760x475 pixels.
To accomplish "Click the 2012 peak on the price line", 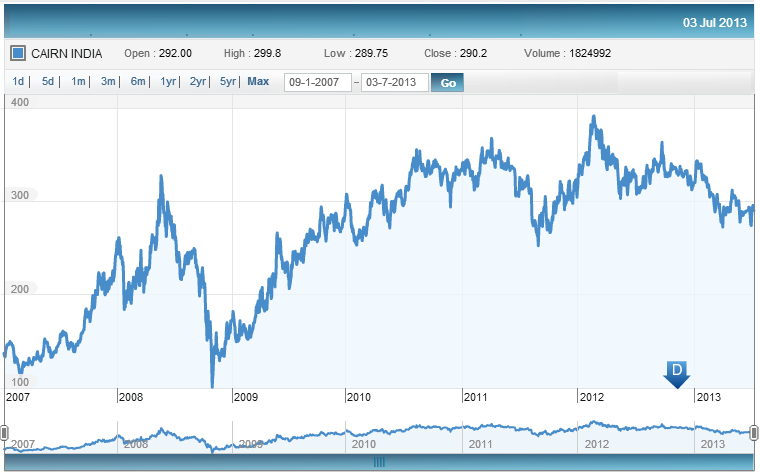I will click(594, 117).
